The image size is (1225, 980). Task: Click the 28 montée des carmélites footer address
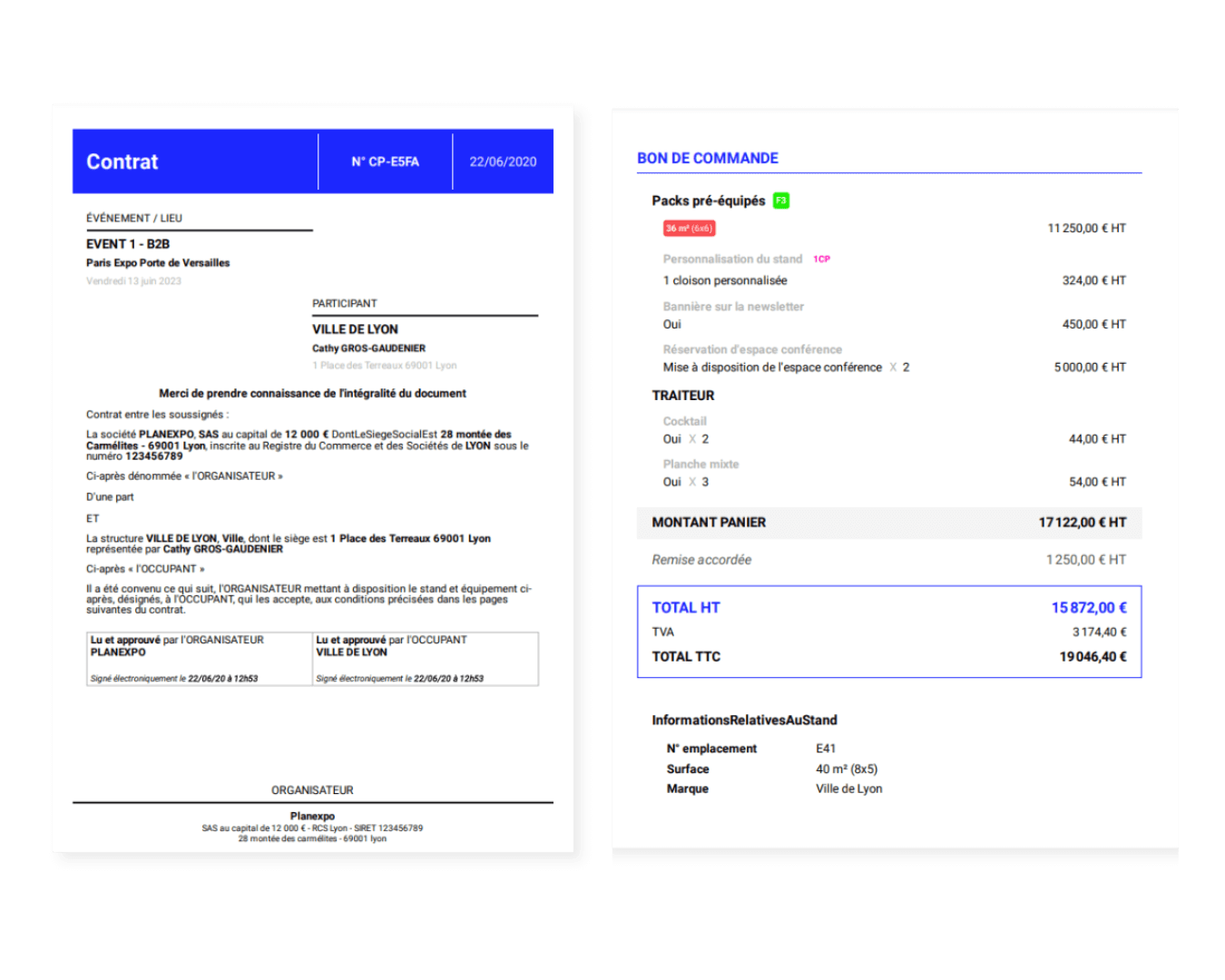(312, 838)
